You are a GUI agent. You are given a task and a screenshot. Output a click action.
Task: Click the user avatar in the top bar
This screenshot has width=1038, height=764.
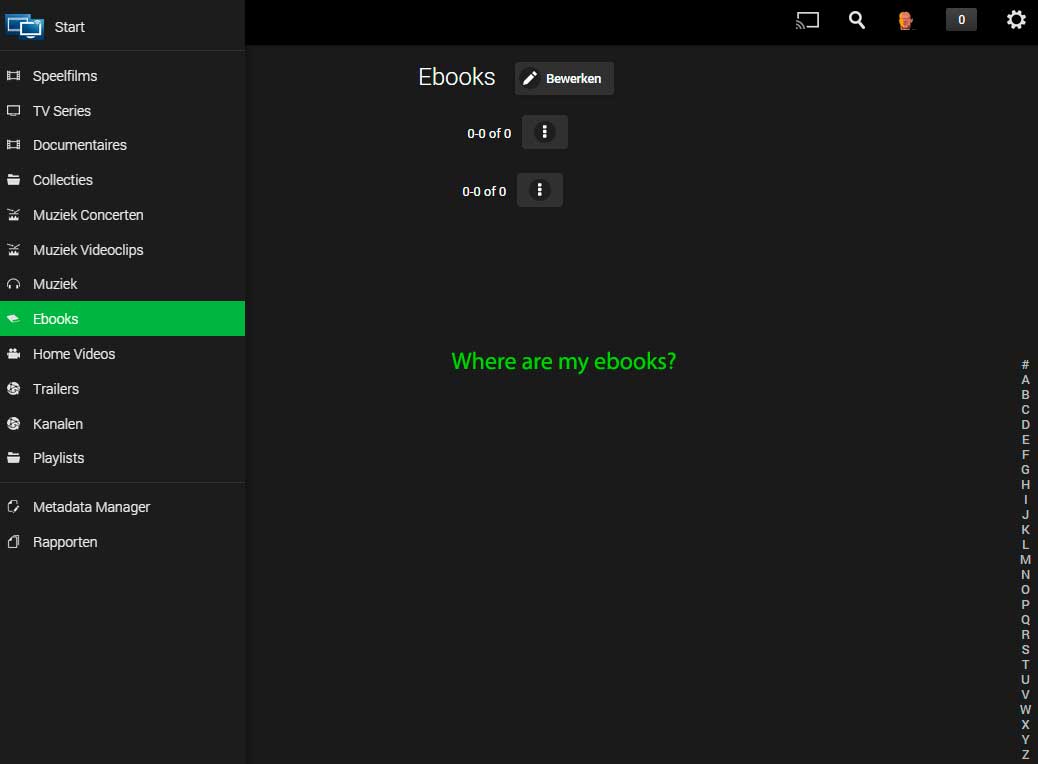tap(905, 19)
